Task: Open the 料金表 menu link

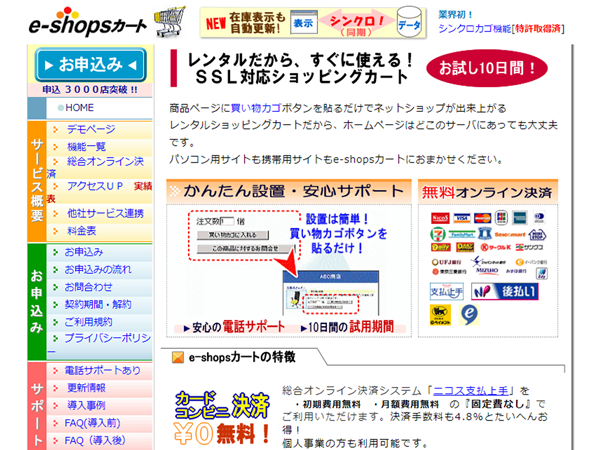Action: click(x=82, y=231)
